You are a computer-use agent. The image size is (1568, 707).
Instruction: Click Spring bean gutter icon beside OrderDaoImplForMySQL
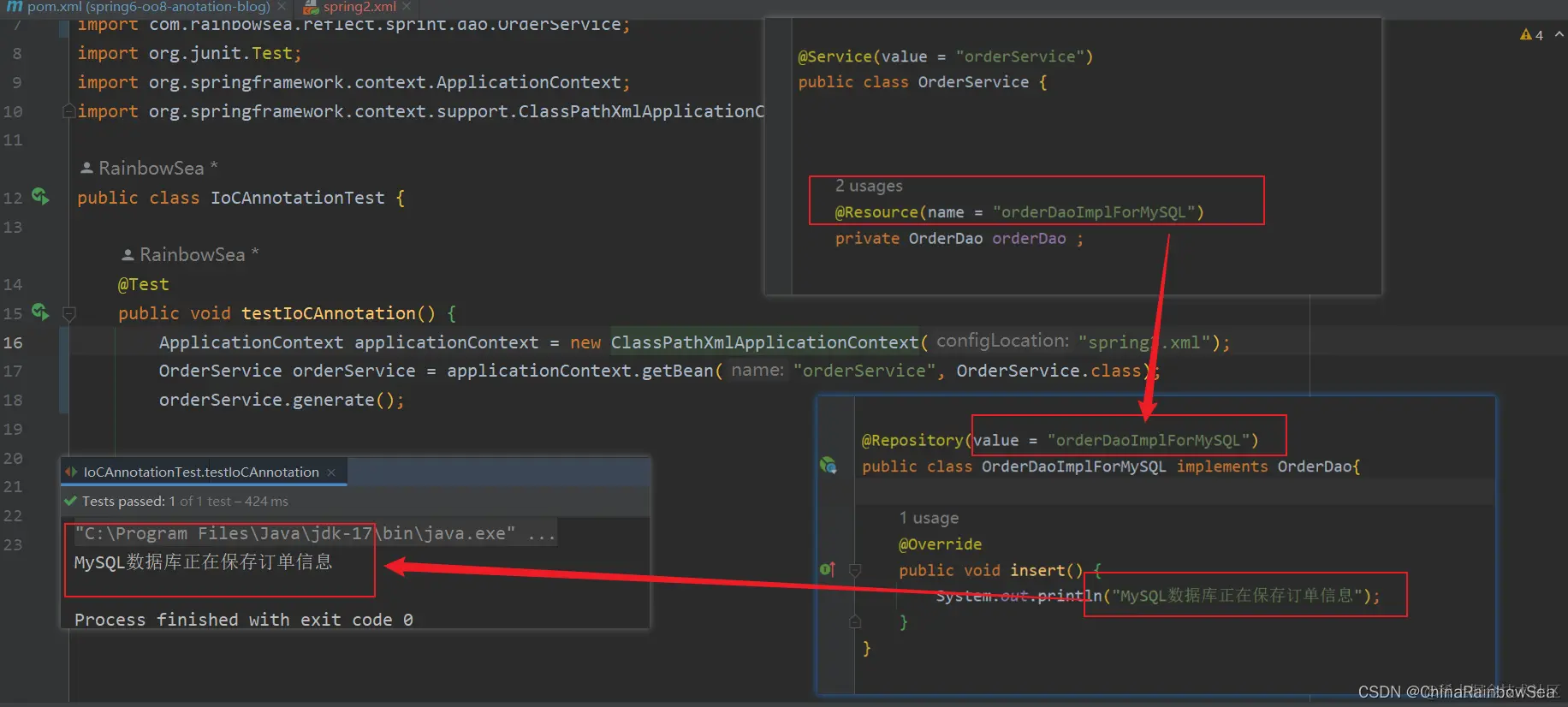point(828,466)
